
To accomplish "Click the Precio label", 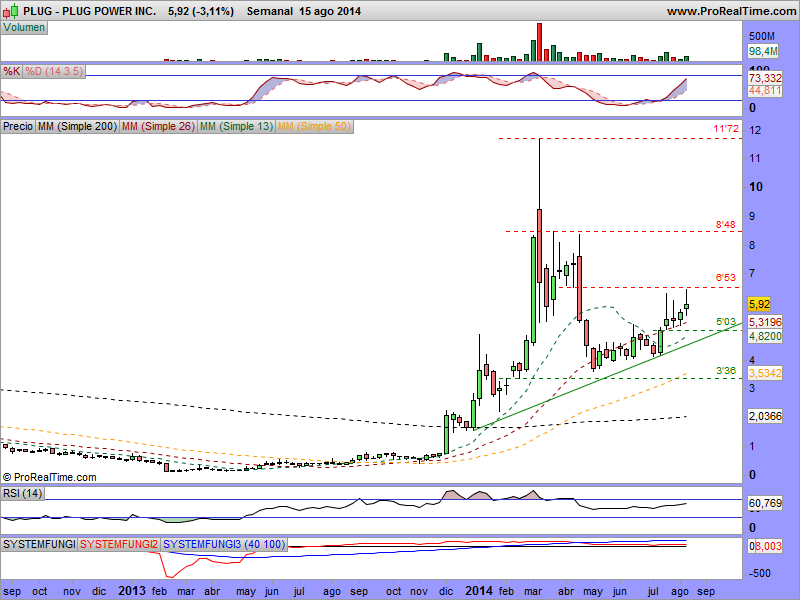I will [x=18, y=126].
